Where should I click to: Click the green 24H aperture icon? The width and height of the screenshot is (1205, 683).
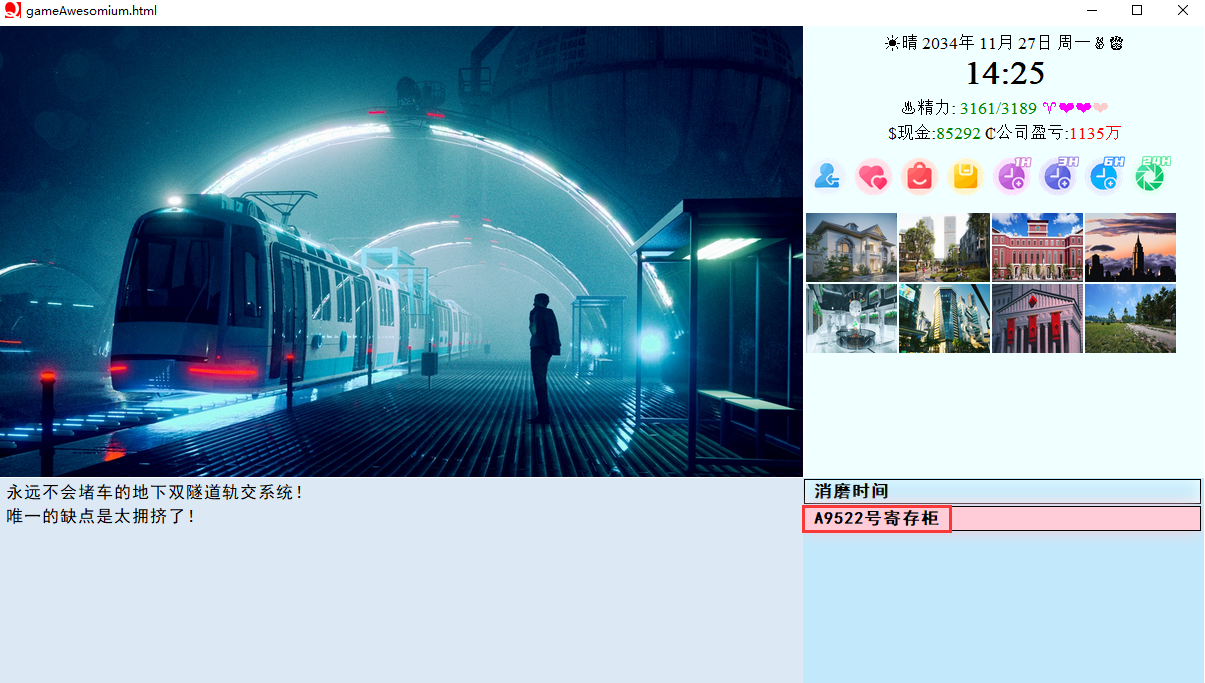[x=1150, y=177]
